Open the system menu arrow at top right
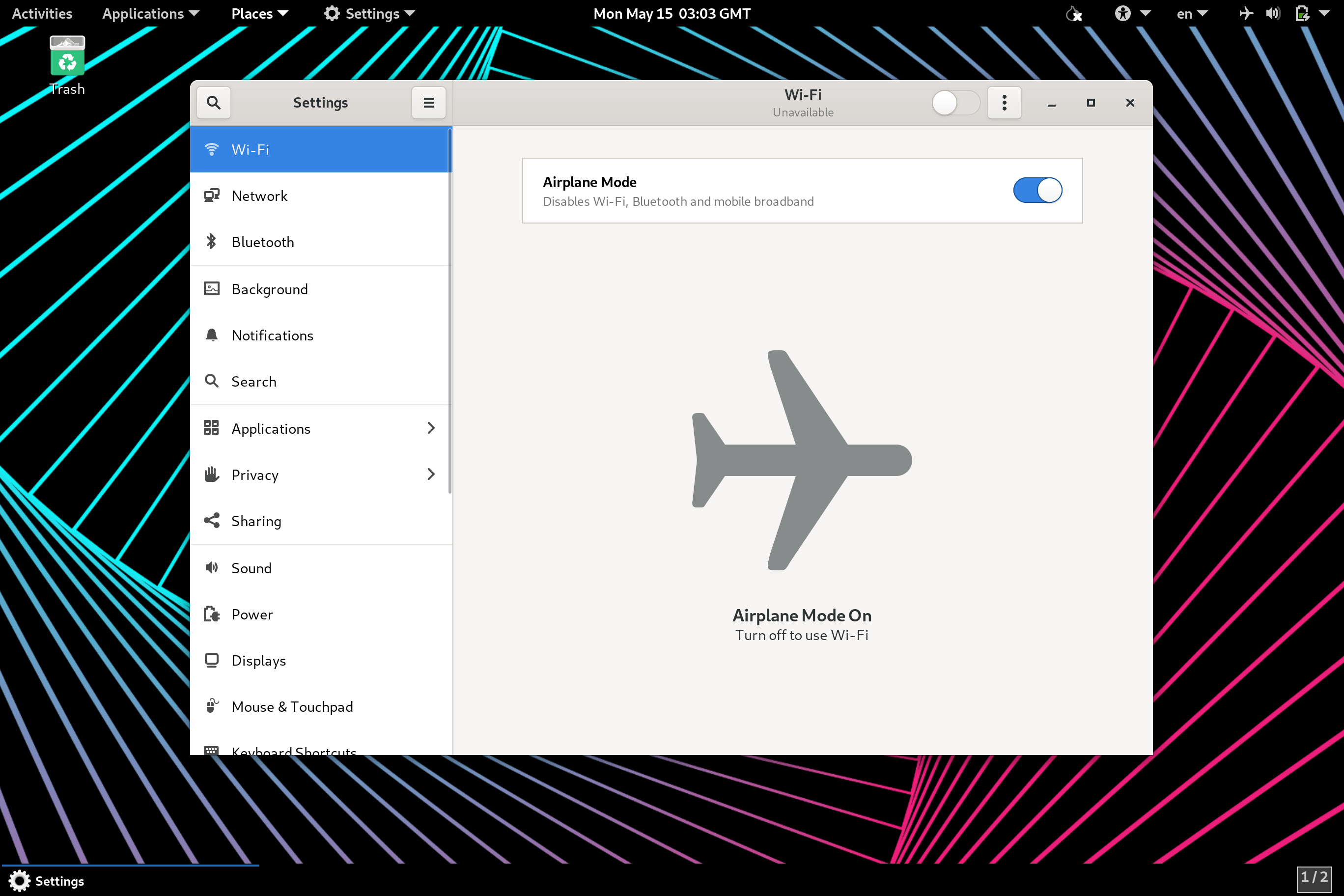Image resolution: width=1344 pixels, height=896 pixels. pos(1324,13)
